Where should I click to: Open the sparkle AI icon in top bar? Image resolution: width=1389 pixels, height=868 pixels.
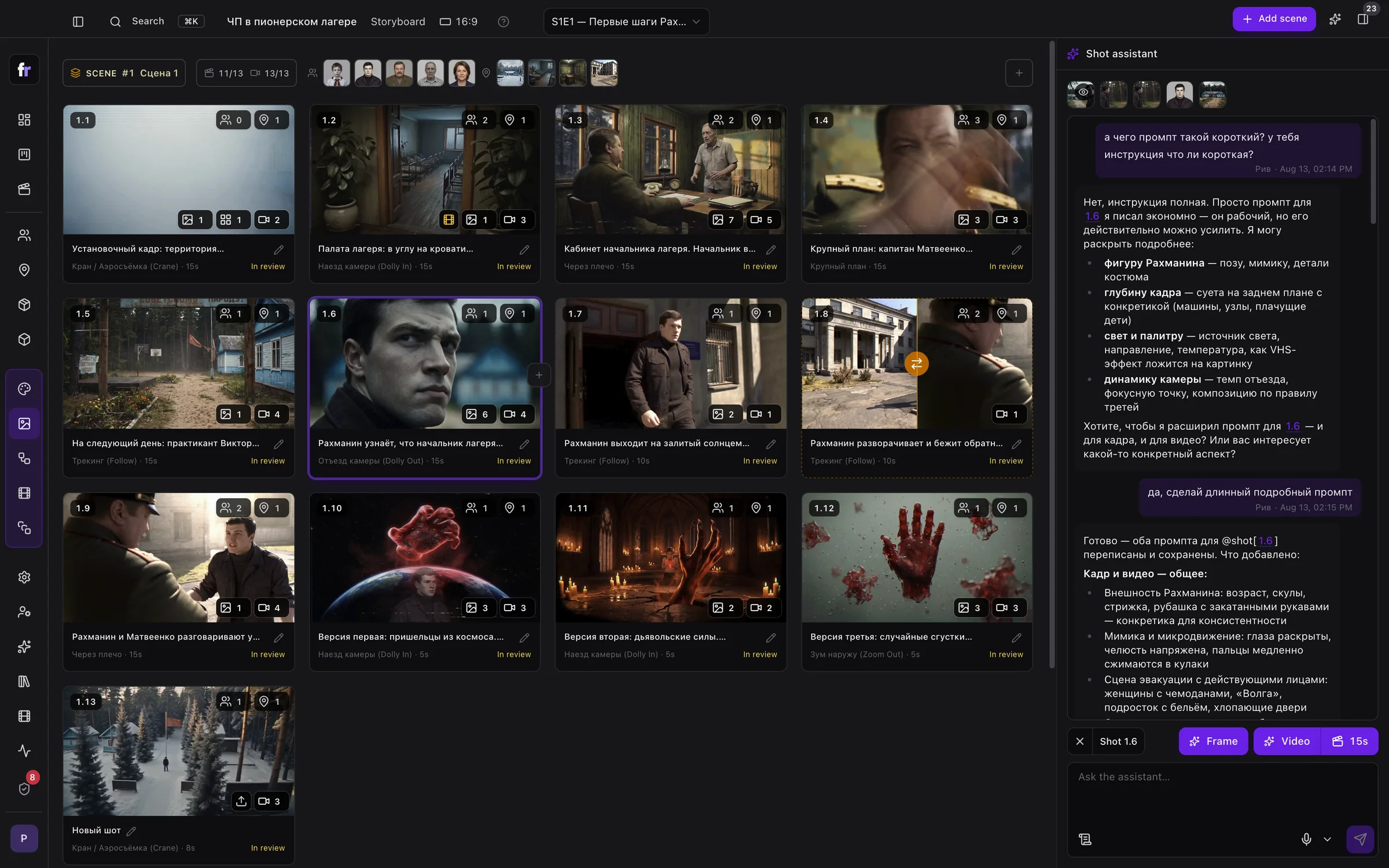pyautogui.click(x=1335, y=19)
